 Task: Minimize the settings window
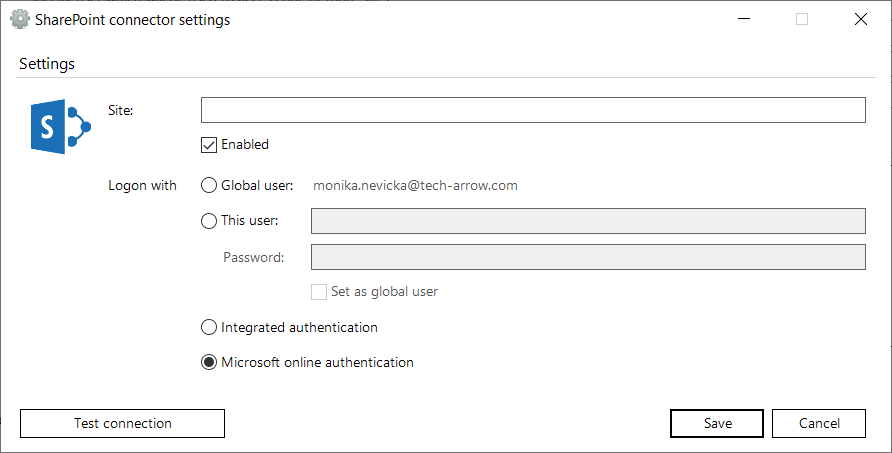pyautogui.click(x=743, y=19)
